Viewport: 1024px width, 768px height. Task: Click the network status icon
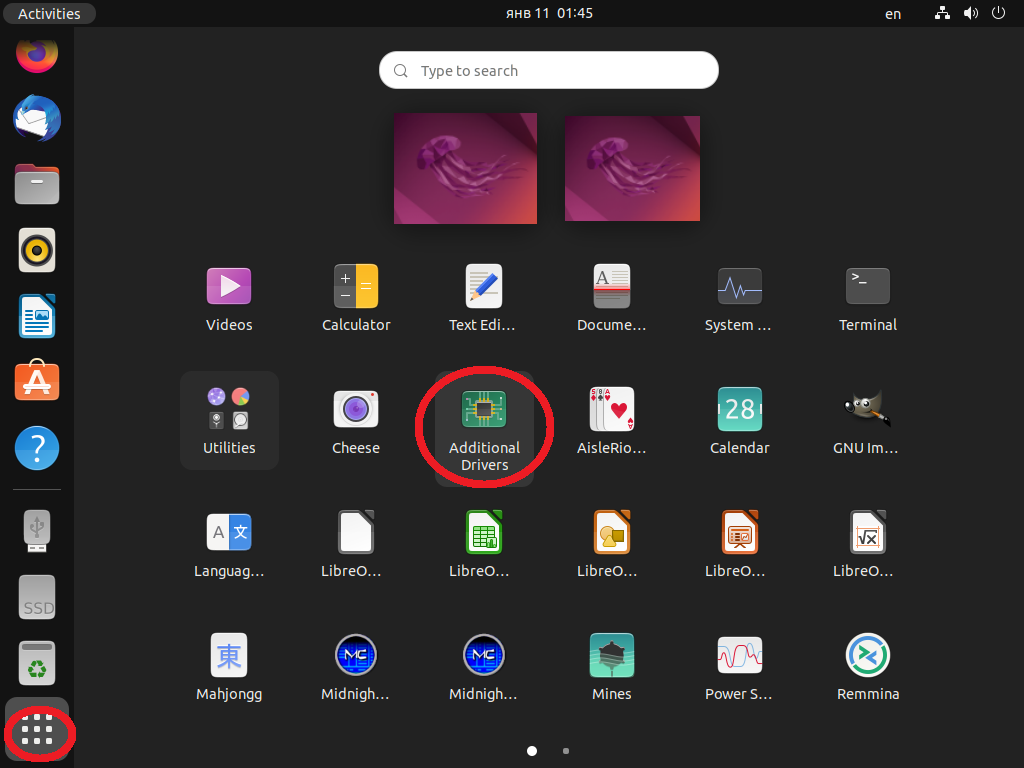pyautogui.click(x=942, y=13)
